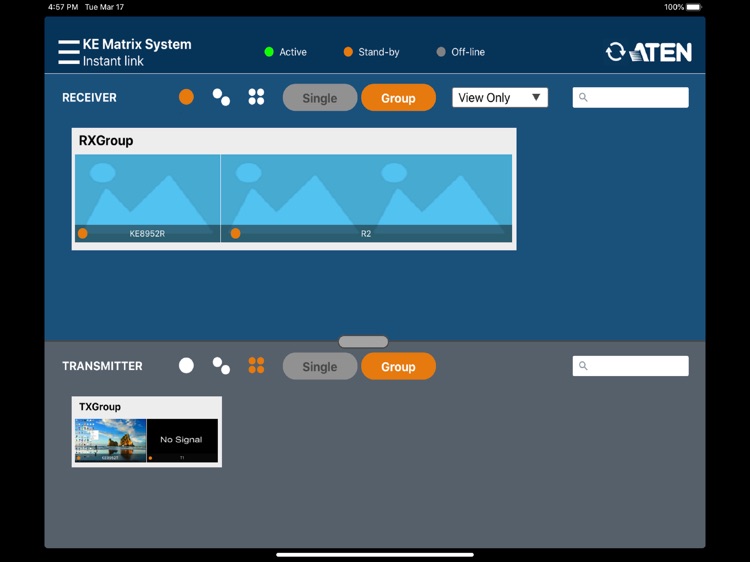Select single-dot view in Transmitter section
750x562 pixels.
point(186,365)
